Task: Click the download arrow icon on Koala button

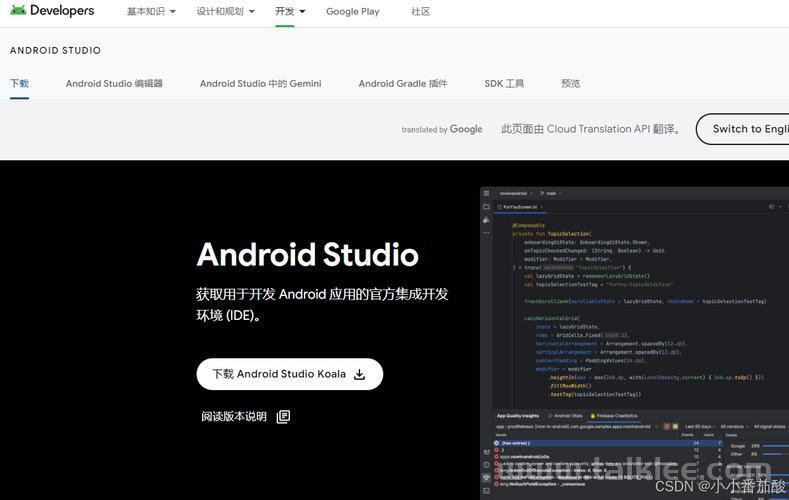Action: pos(359,374)
